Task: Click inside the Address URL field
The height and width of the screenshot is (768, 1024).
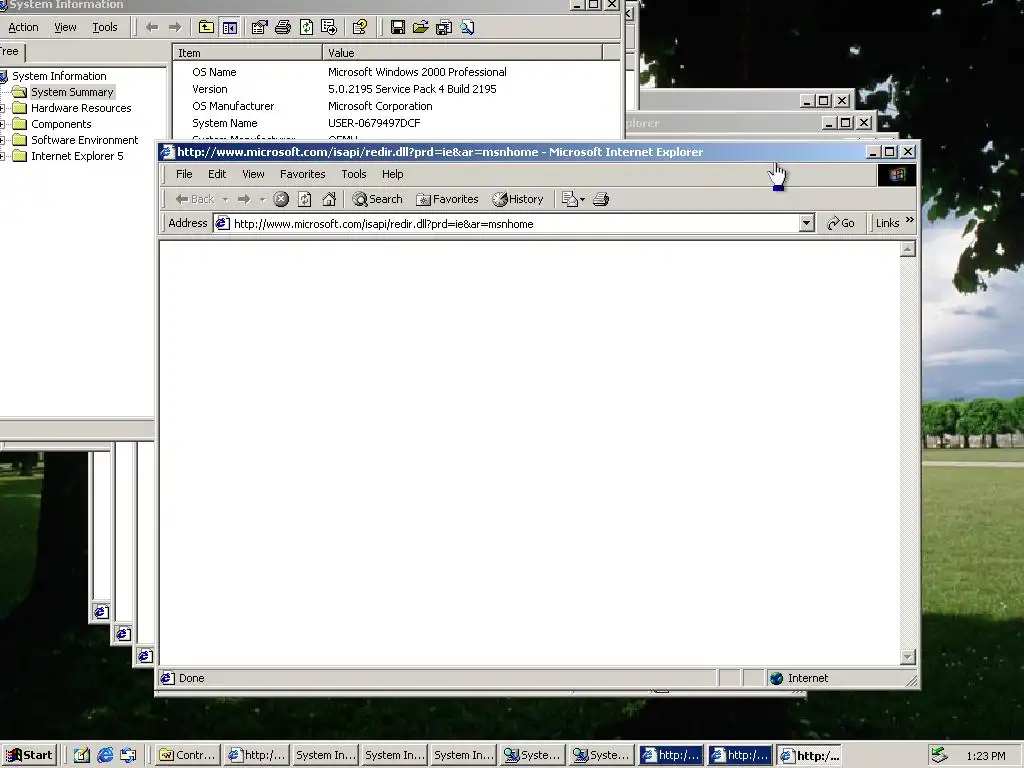Action: click(507, 223)
